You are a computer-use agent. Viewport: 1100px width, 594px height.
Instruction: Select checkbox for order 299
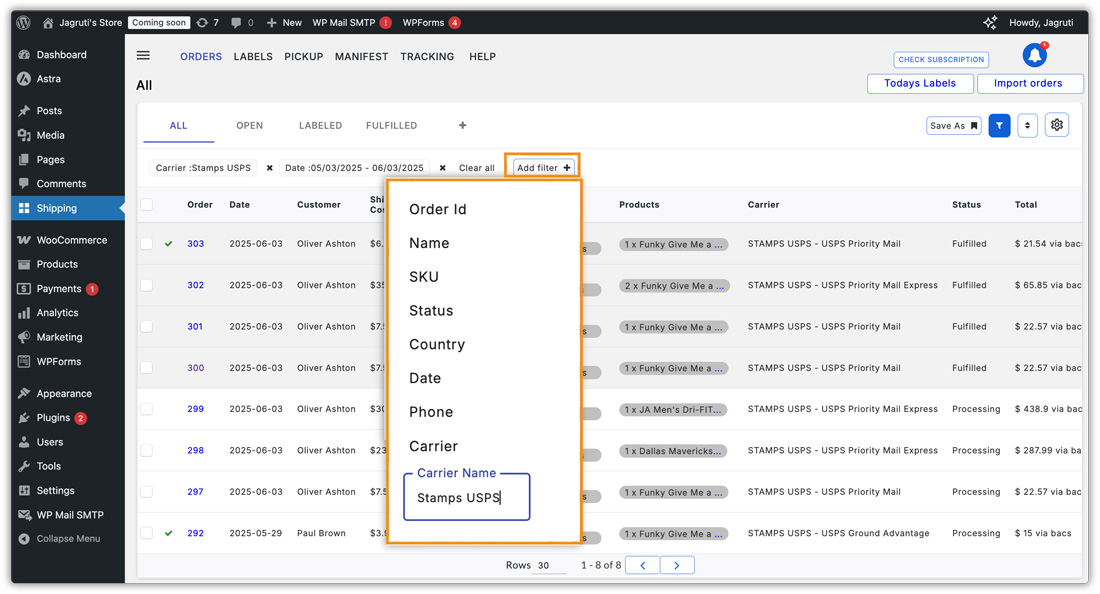click(x=147, y=409)
